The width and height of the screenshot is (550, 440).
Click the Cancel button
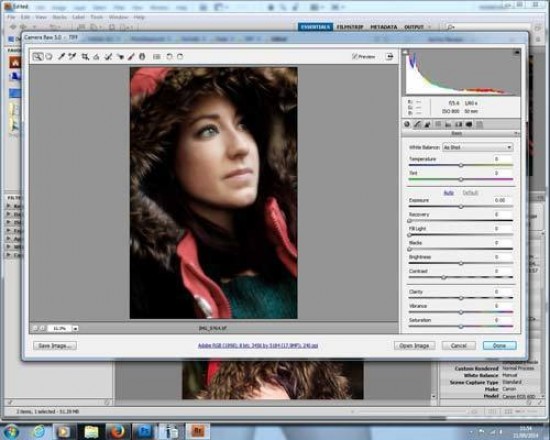(458, 346)
